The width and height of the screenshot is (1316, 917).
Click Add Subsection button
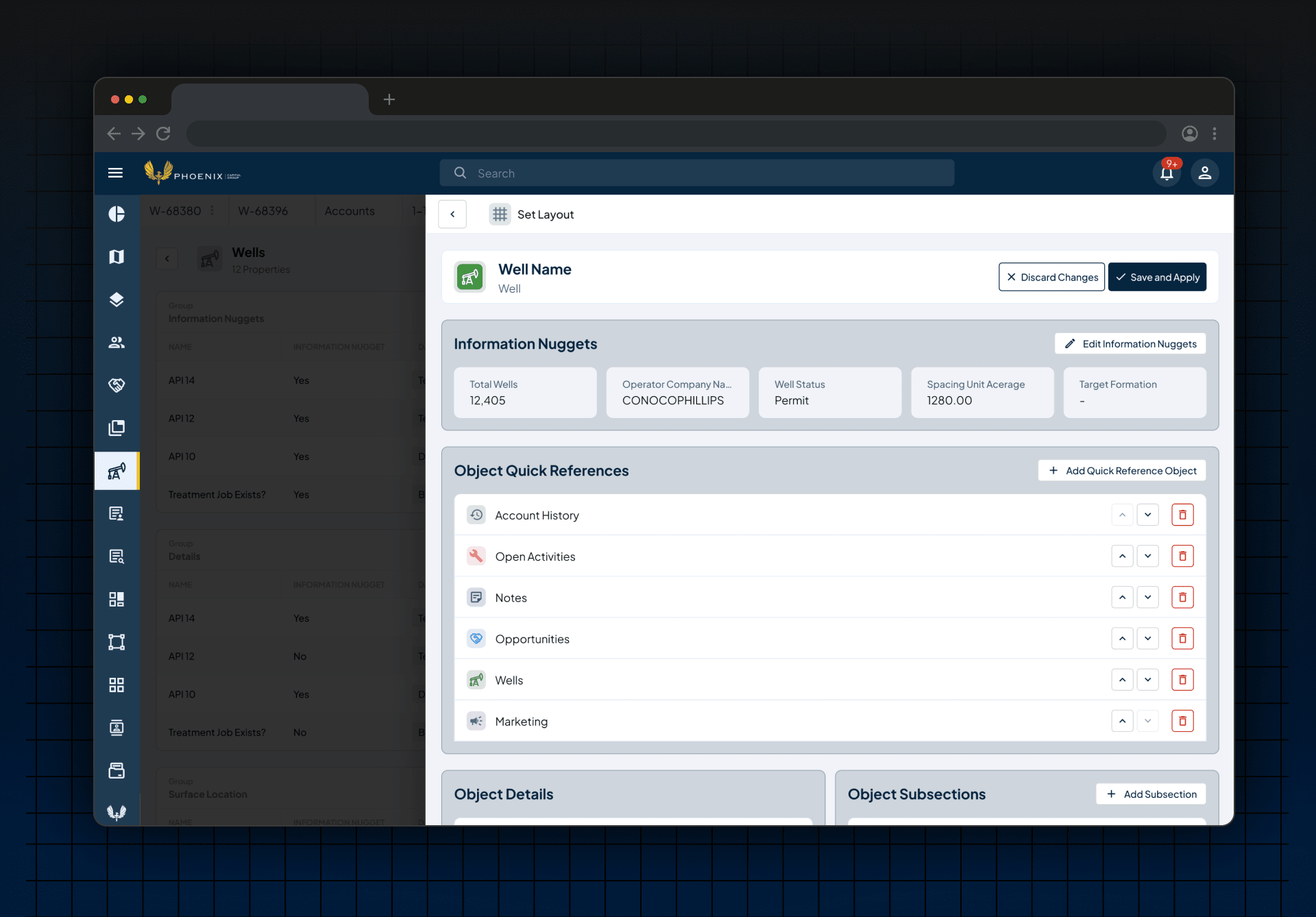[x=1151, y=794]
